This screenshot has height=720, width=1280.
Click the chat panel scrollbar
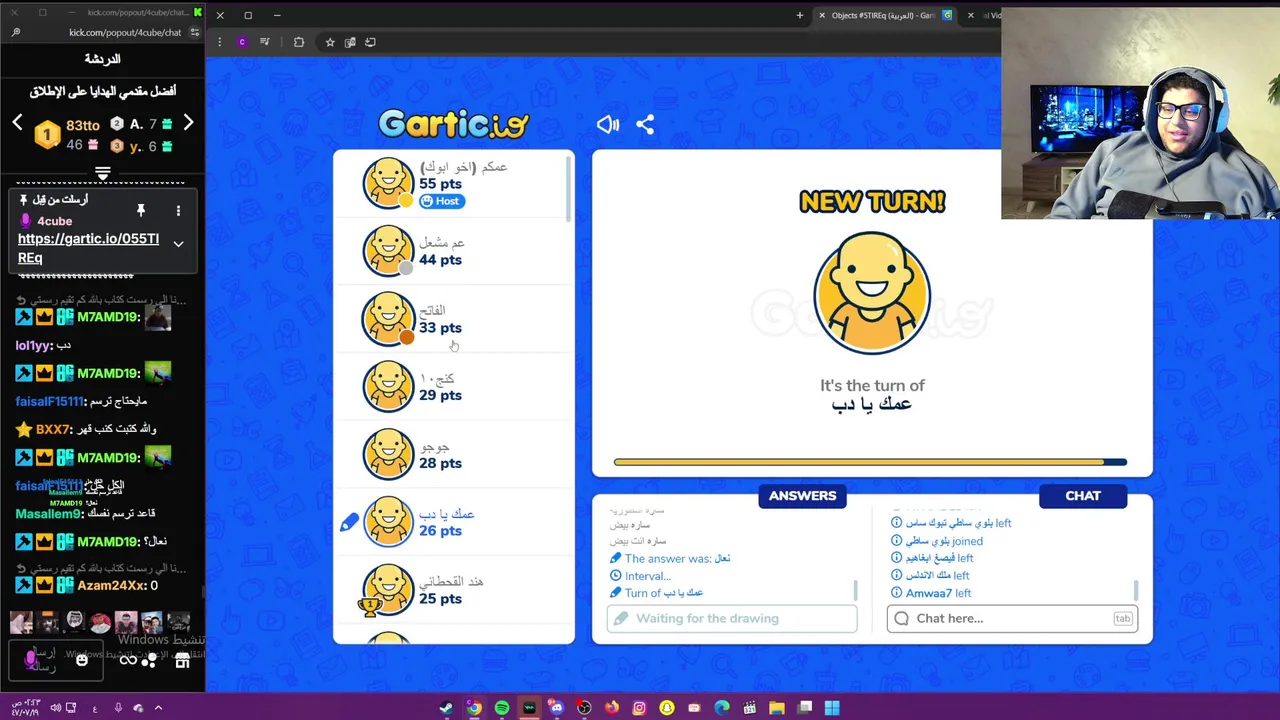click(x=1136, y=591)
